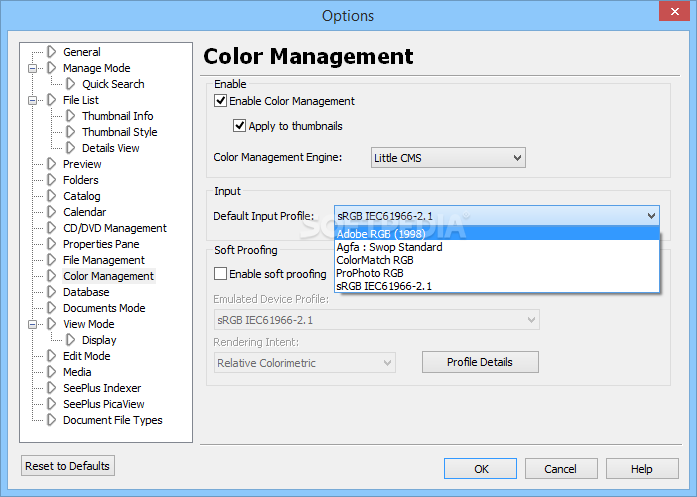Click the arrow icon next to Preview
The width and height of the screenshot is (697, 497).
(52, 164)
